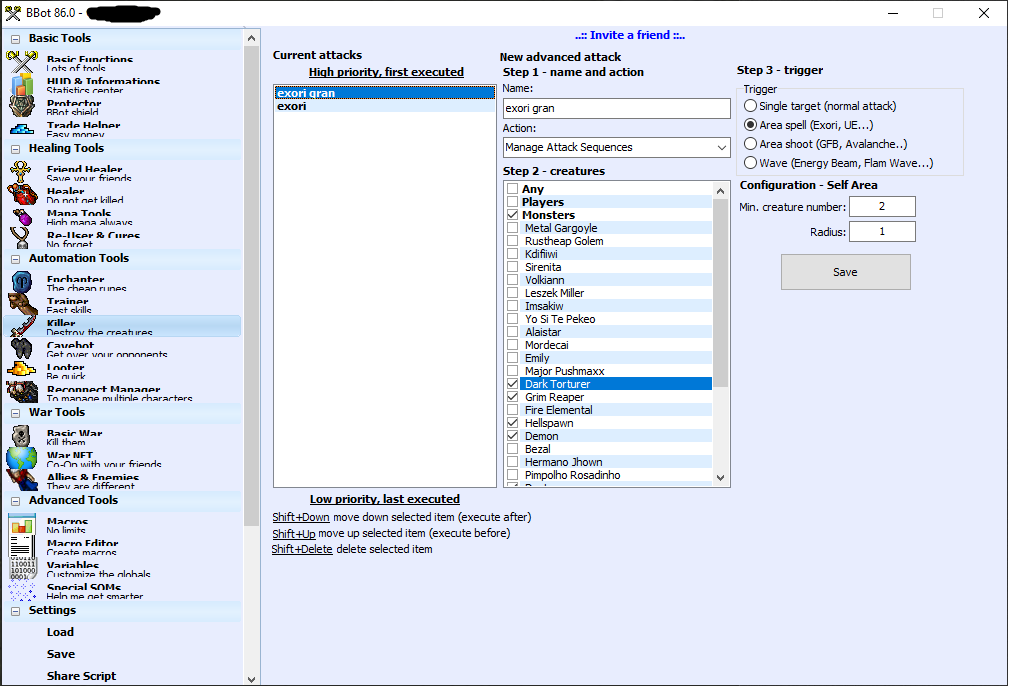This screenshot has width=1009, height=686.
Task: Choose Wave trigger radio button
Action: coord(751,163)
